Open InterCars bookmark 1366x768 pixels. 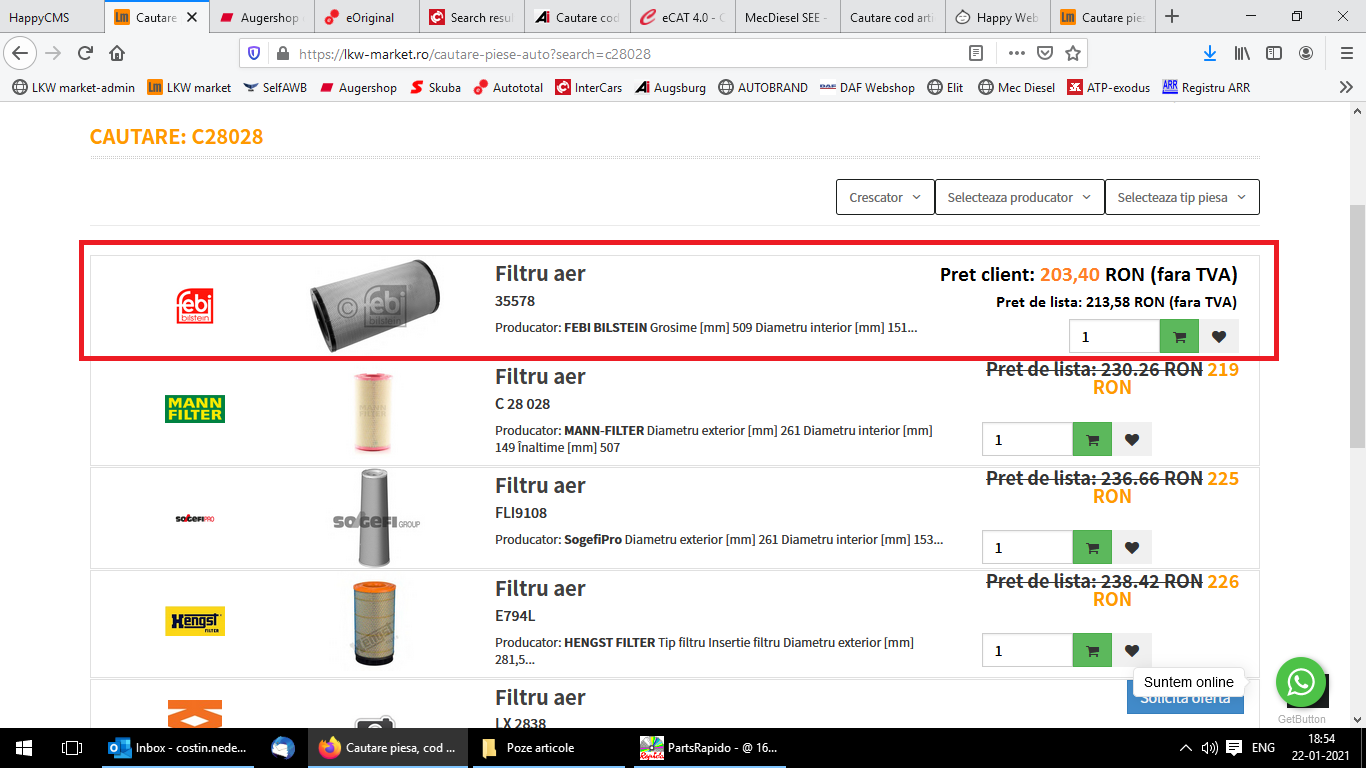(x=589, y=87)
